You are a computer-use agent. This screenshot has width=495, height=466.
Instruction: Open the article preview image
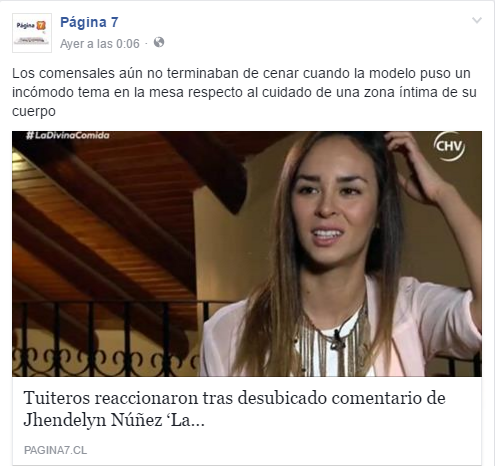coord(247,254)
